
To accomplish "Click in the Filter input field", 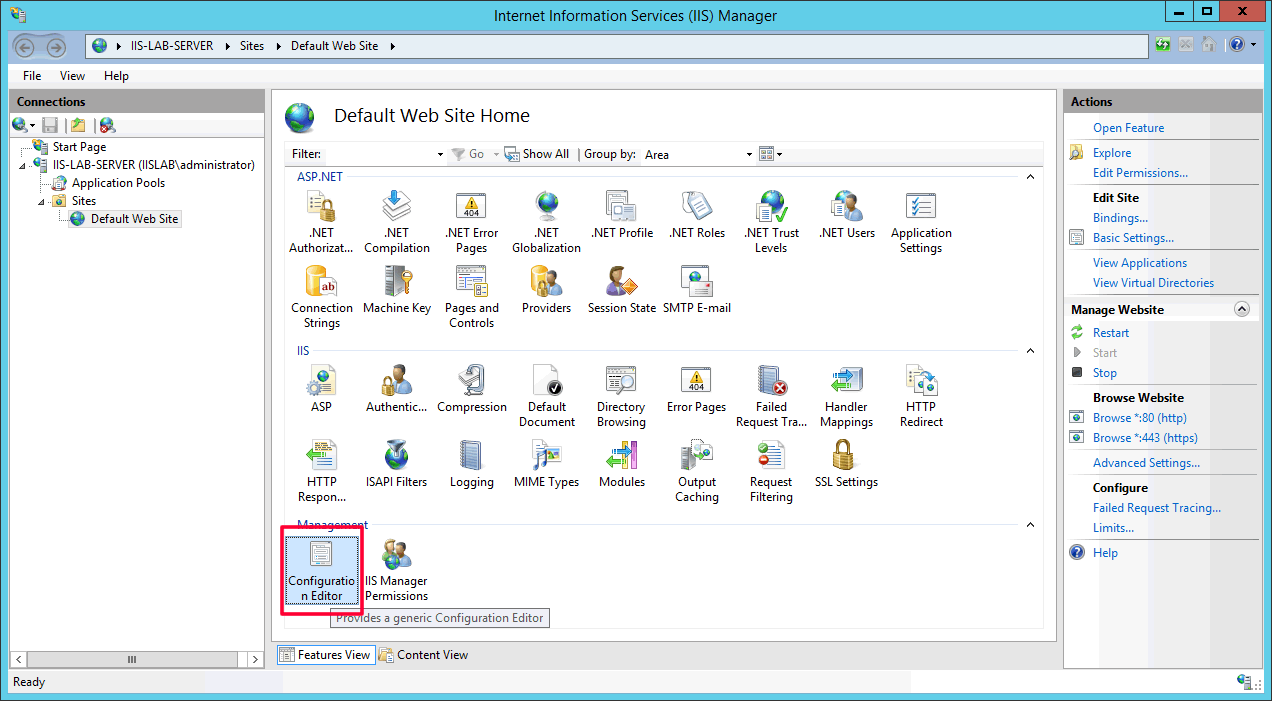I will click(x=380, y=155).
